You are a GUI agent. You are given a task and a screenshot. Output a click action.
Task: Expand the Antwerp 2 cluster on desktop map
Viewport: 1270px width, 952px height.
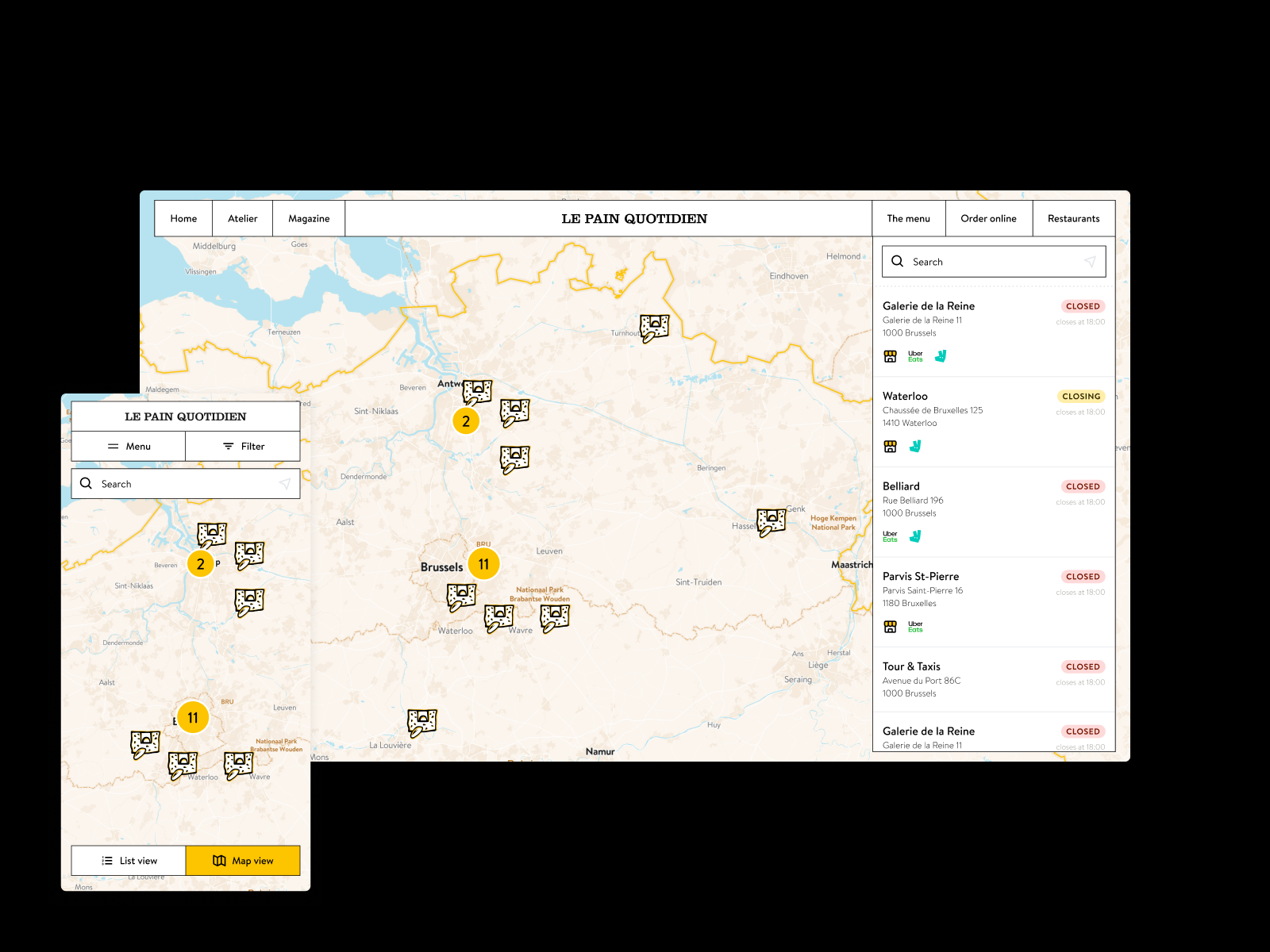coord(466,421)
